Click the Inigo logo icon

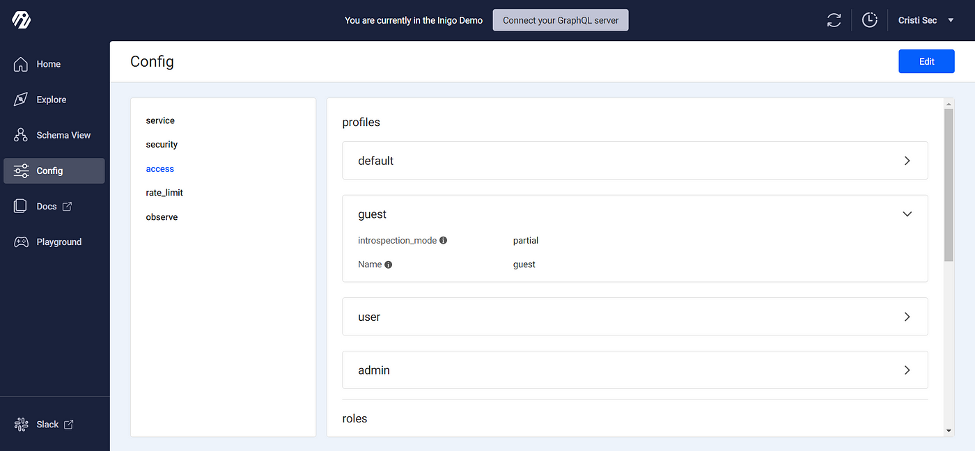(x=21, y=20)
